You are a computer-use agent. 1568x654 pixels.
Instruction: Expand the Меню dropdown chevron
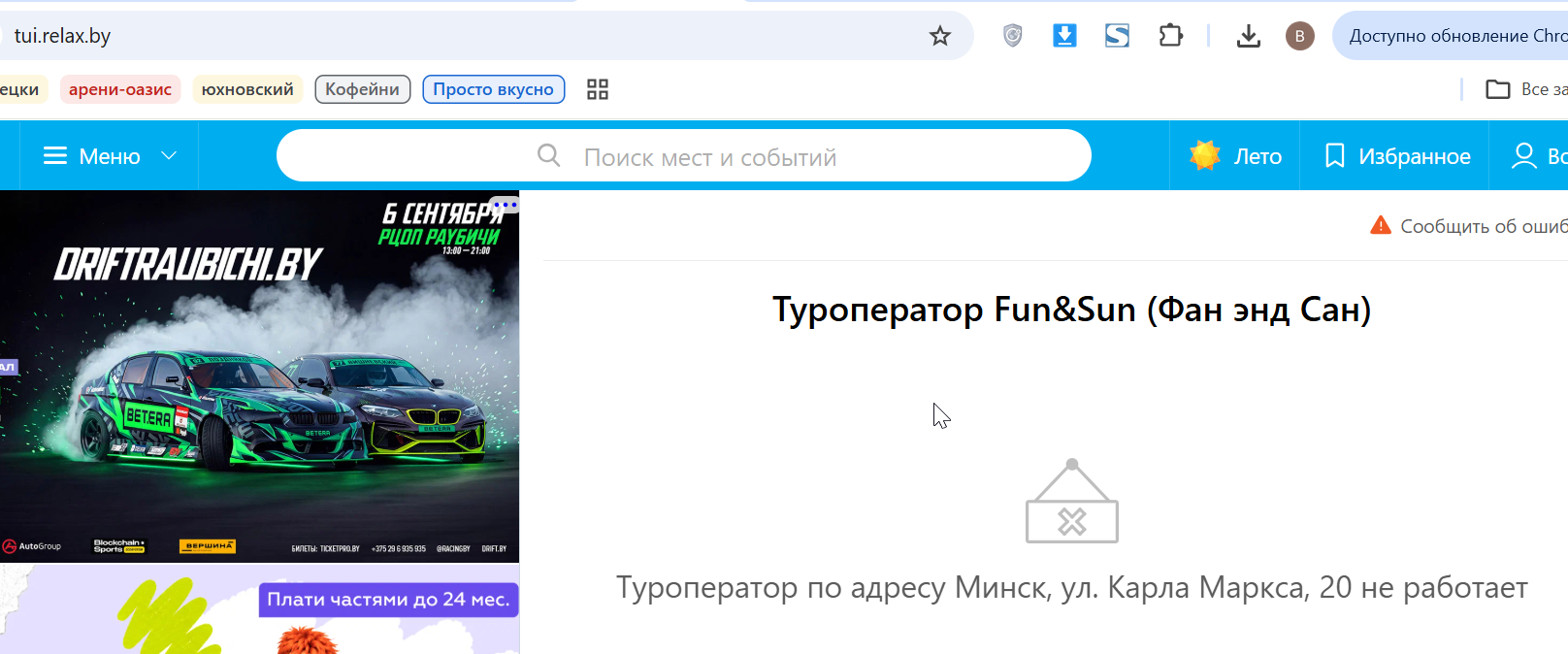169,155
